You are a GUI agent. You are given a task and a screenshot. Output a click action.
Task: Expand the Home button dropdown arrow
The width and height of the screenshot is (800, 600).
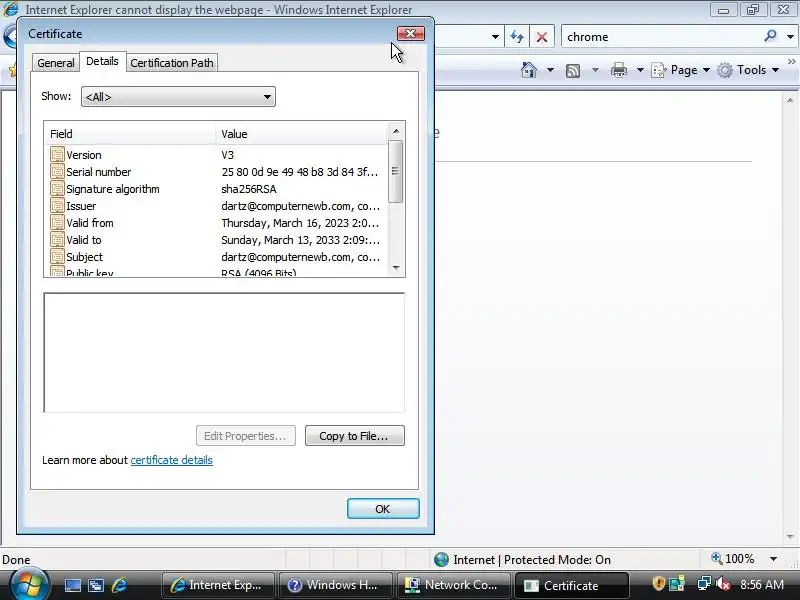click(550, 70)
